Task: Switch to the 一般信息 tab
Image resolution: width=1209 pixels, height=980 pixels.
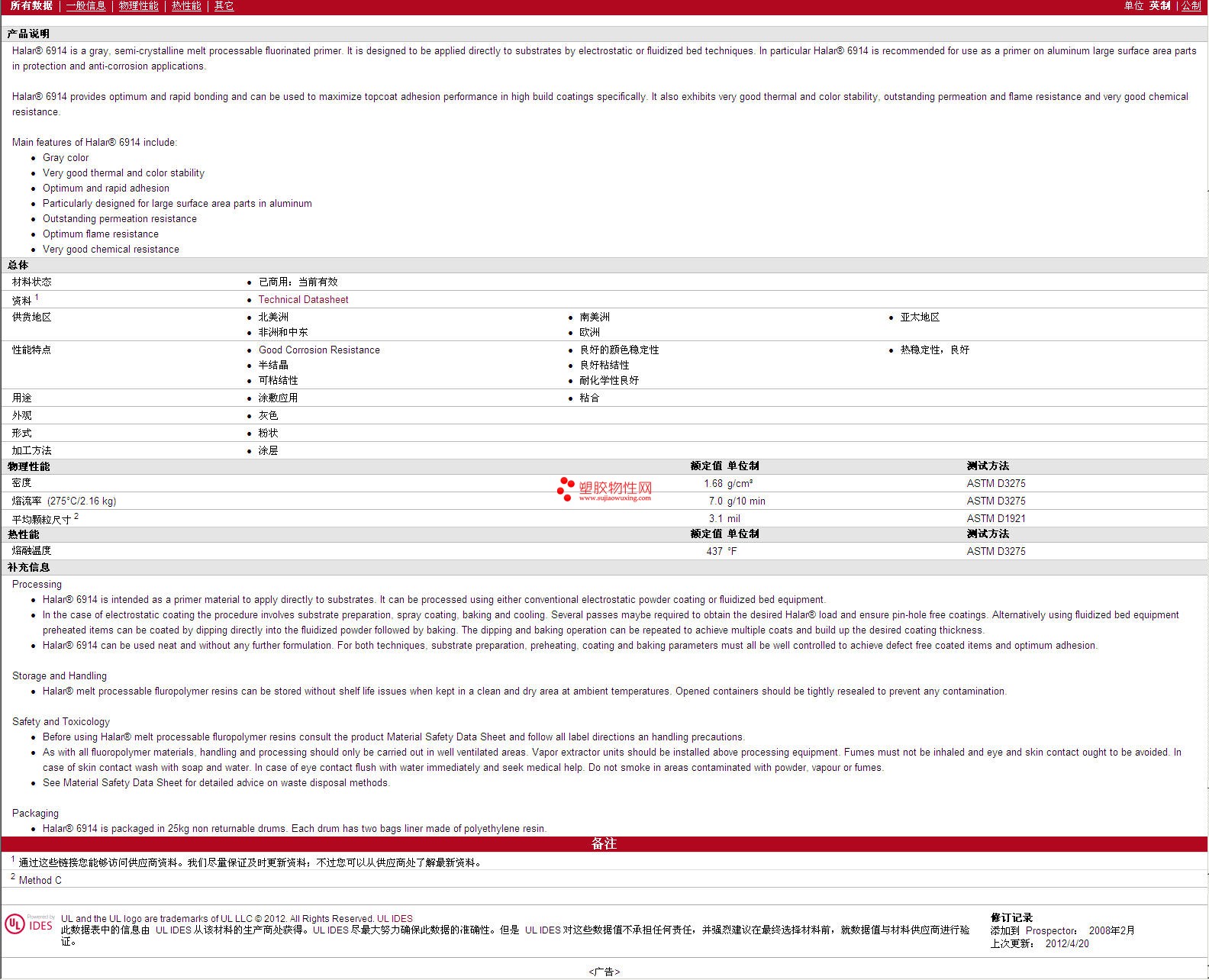Action: [86, 6]
